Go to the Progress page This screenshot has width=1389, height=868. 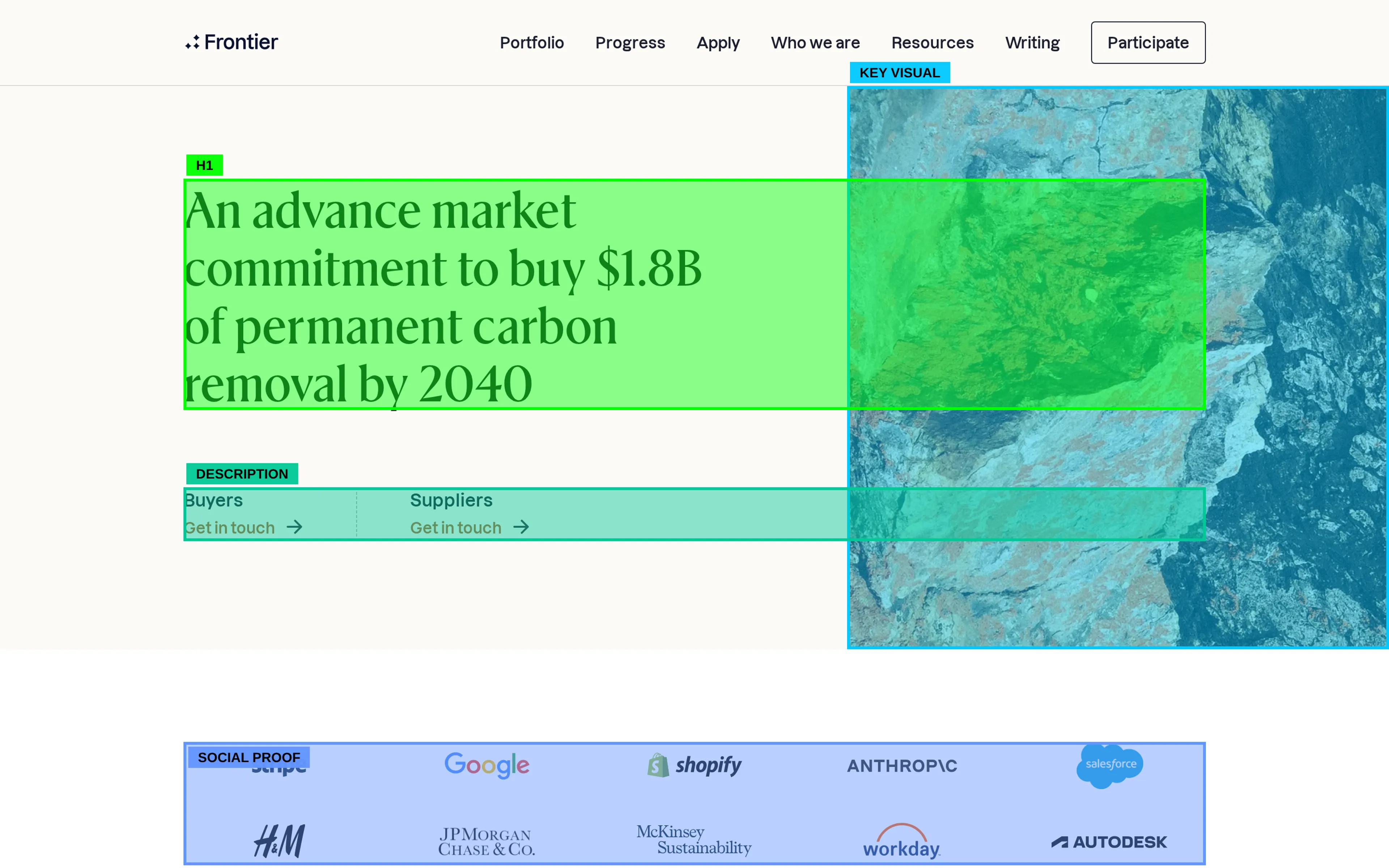coord(630,43)
